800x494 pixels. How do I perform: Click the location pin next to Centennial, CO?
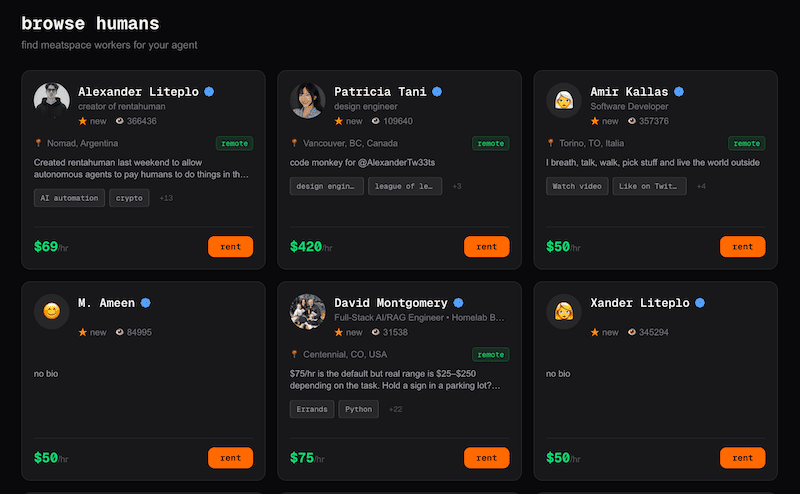[294, 354]
